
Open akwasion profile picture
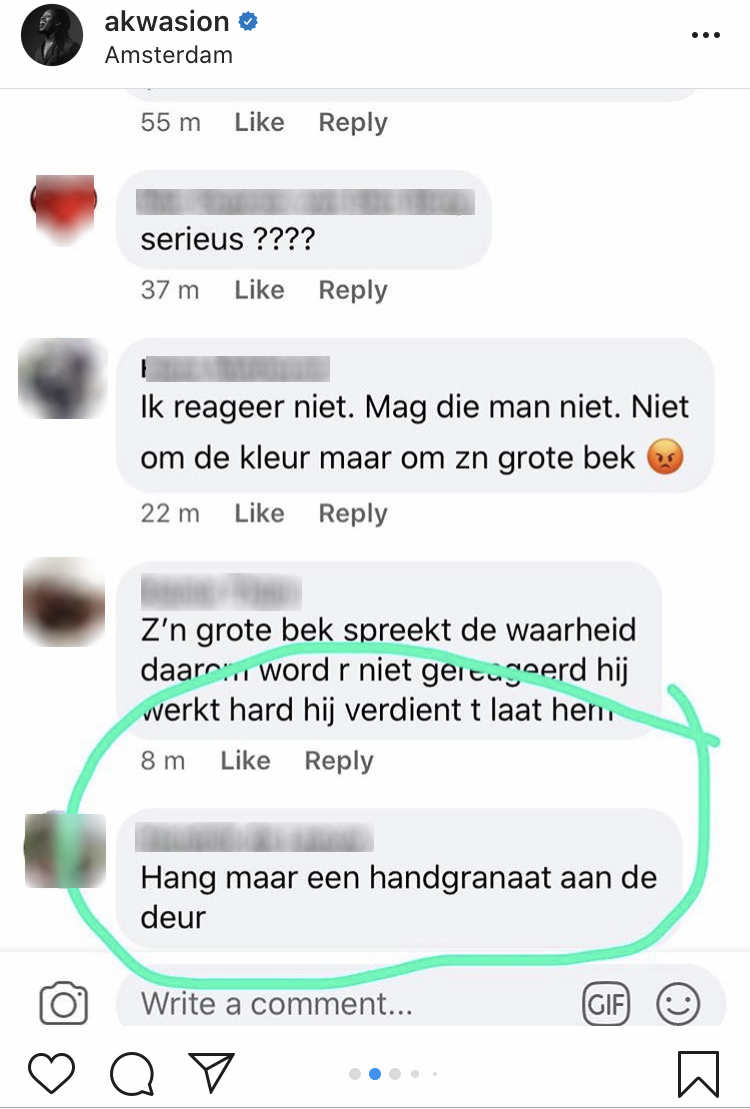pos(52,35)
